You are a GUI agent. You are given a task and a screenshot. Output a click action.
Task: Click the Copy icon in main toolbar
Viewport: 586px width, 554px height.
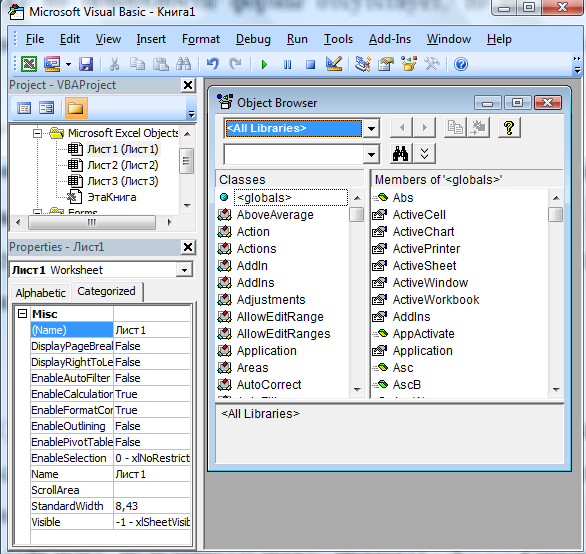[x=137, y=64]
